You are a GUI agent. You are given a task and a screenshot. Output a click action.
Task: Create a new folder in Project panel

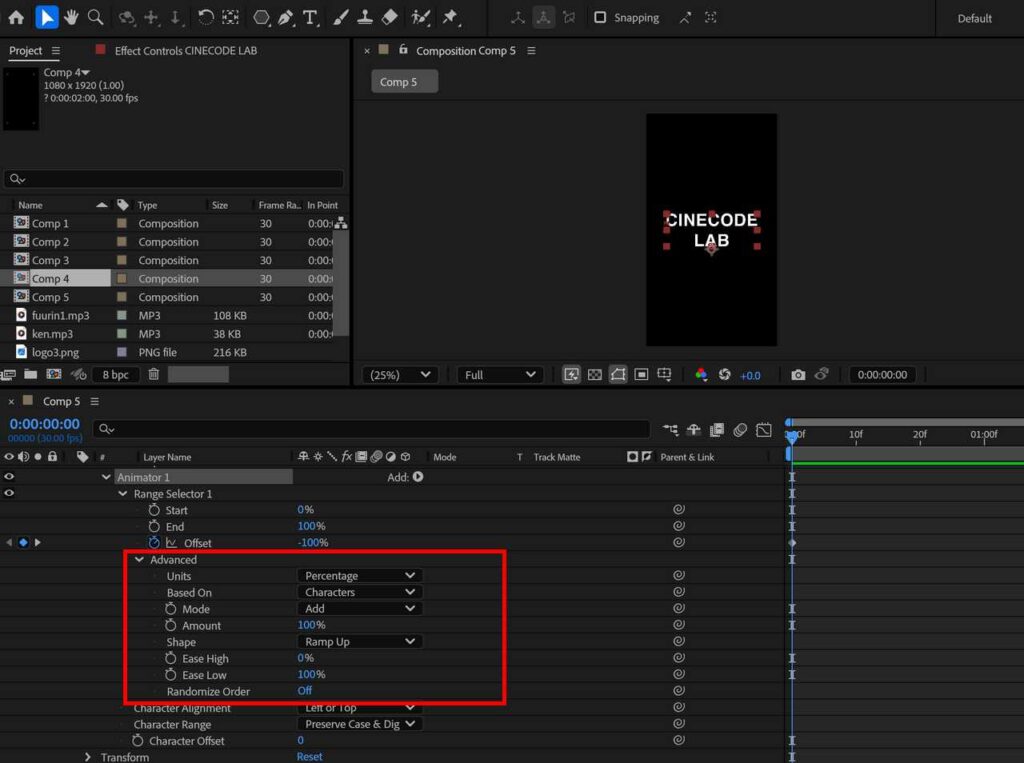coord(31,374)
